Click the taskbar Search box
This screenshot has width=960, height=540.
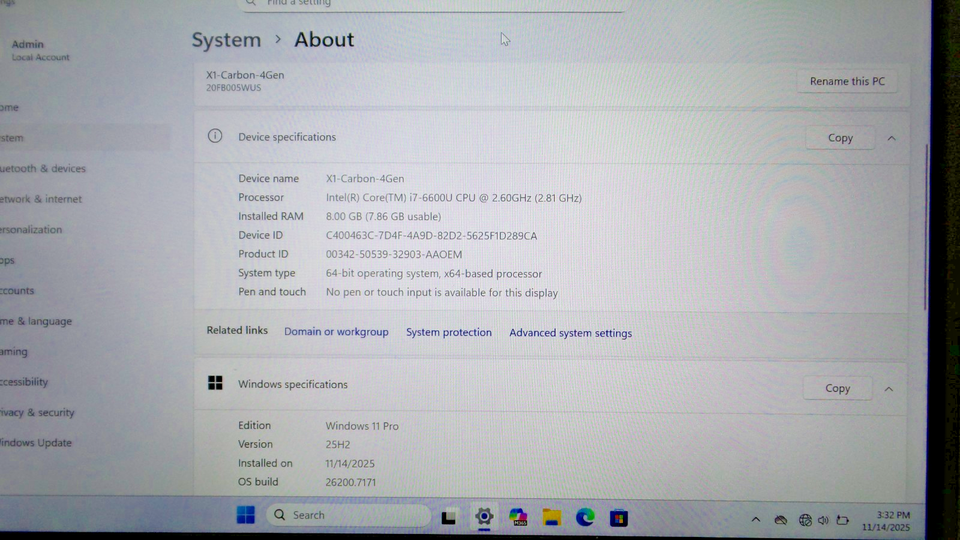350,515
